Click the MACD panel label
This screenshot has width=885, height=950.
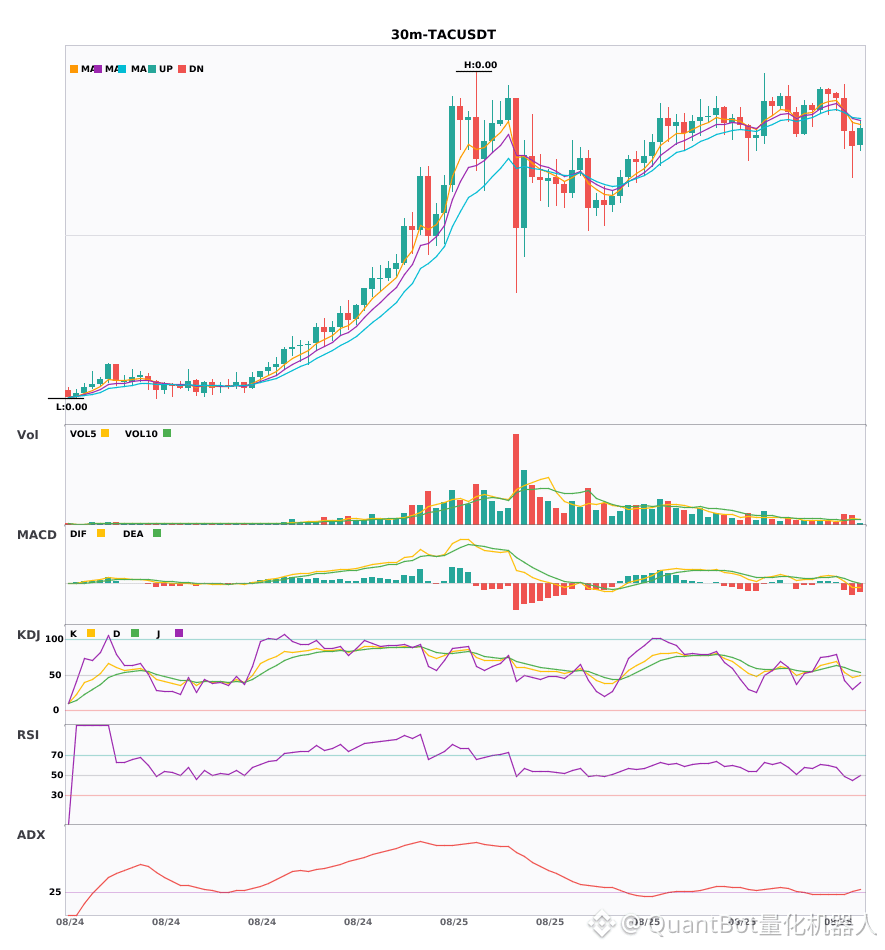[37, 535]
